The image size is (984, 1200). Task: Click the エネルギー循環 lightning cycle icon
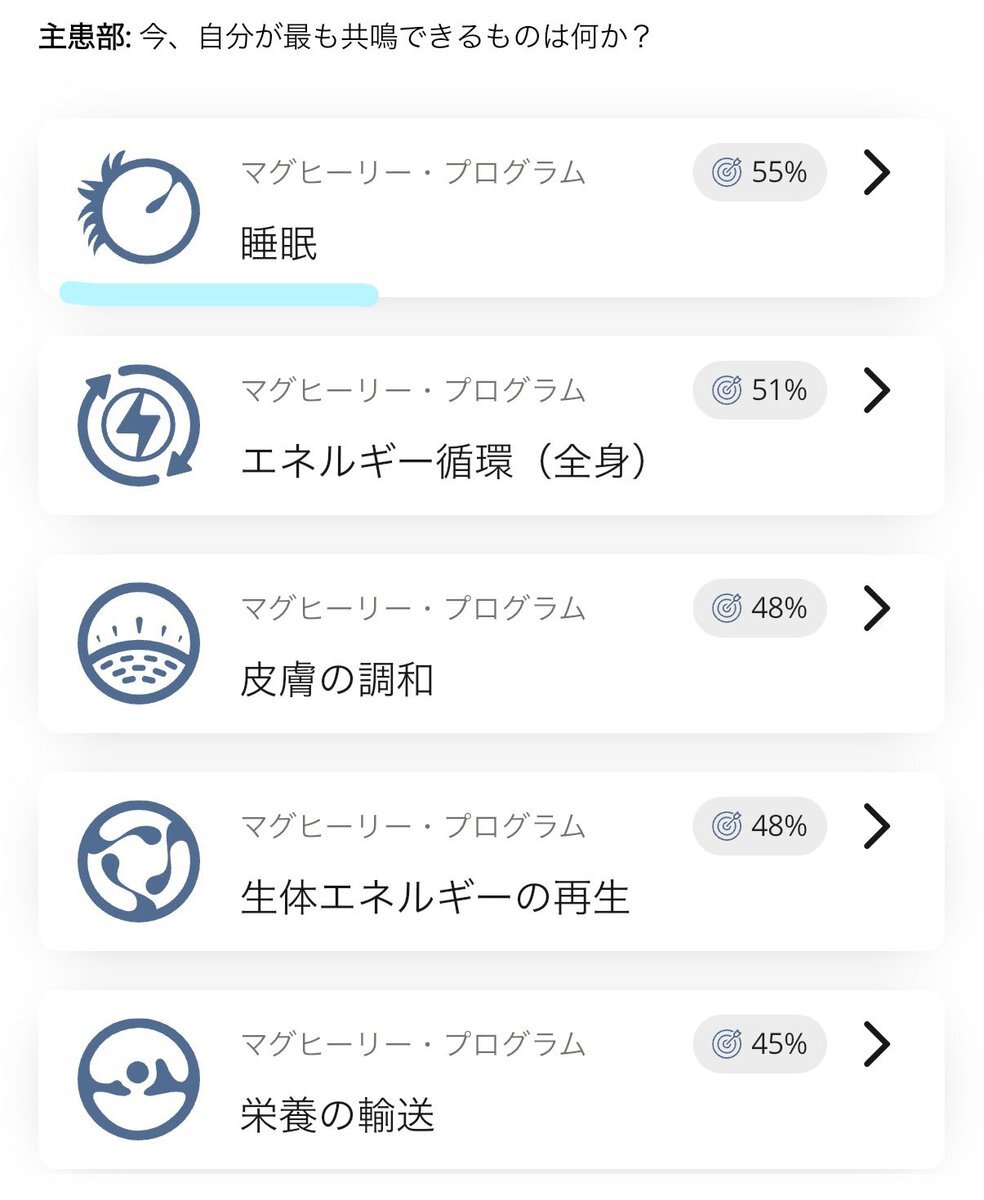(138, 425)
